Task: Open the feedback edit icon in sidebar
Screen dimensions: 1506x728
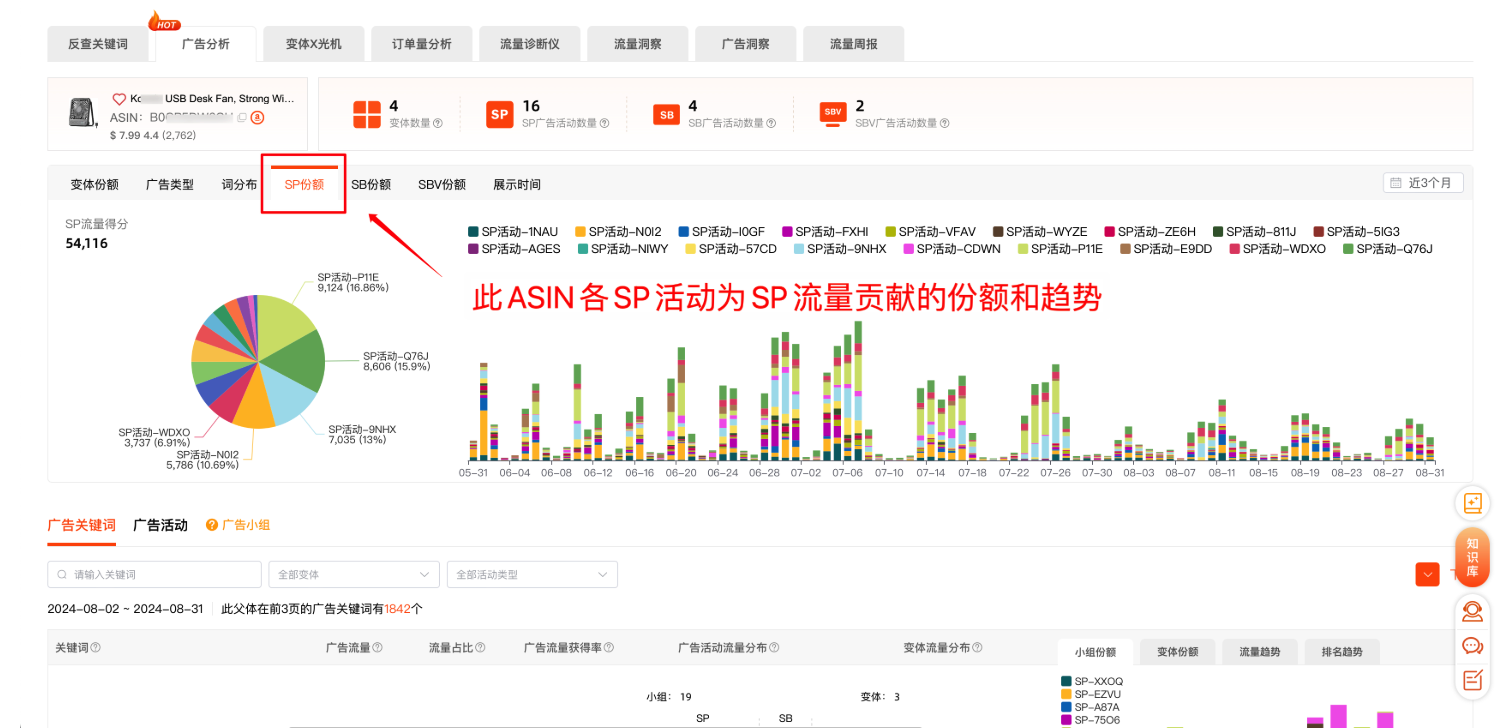Action: point(1472,680)
